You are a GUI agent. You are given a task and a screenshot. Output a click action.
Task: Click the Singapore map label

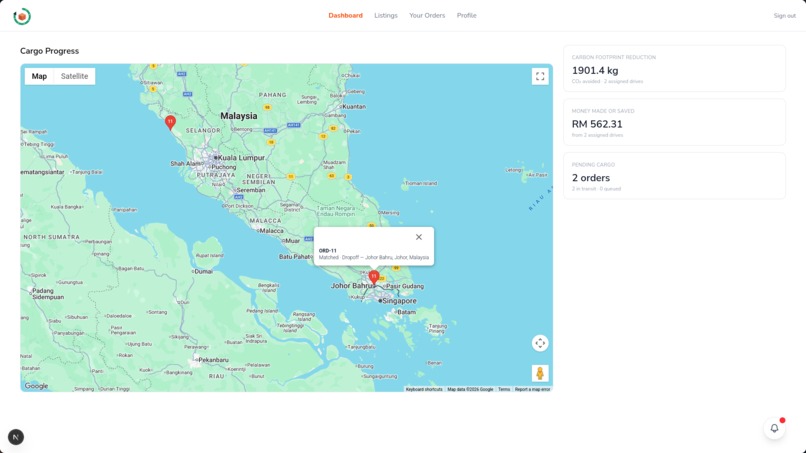[399, 301]
